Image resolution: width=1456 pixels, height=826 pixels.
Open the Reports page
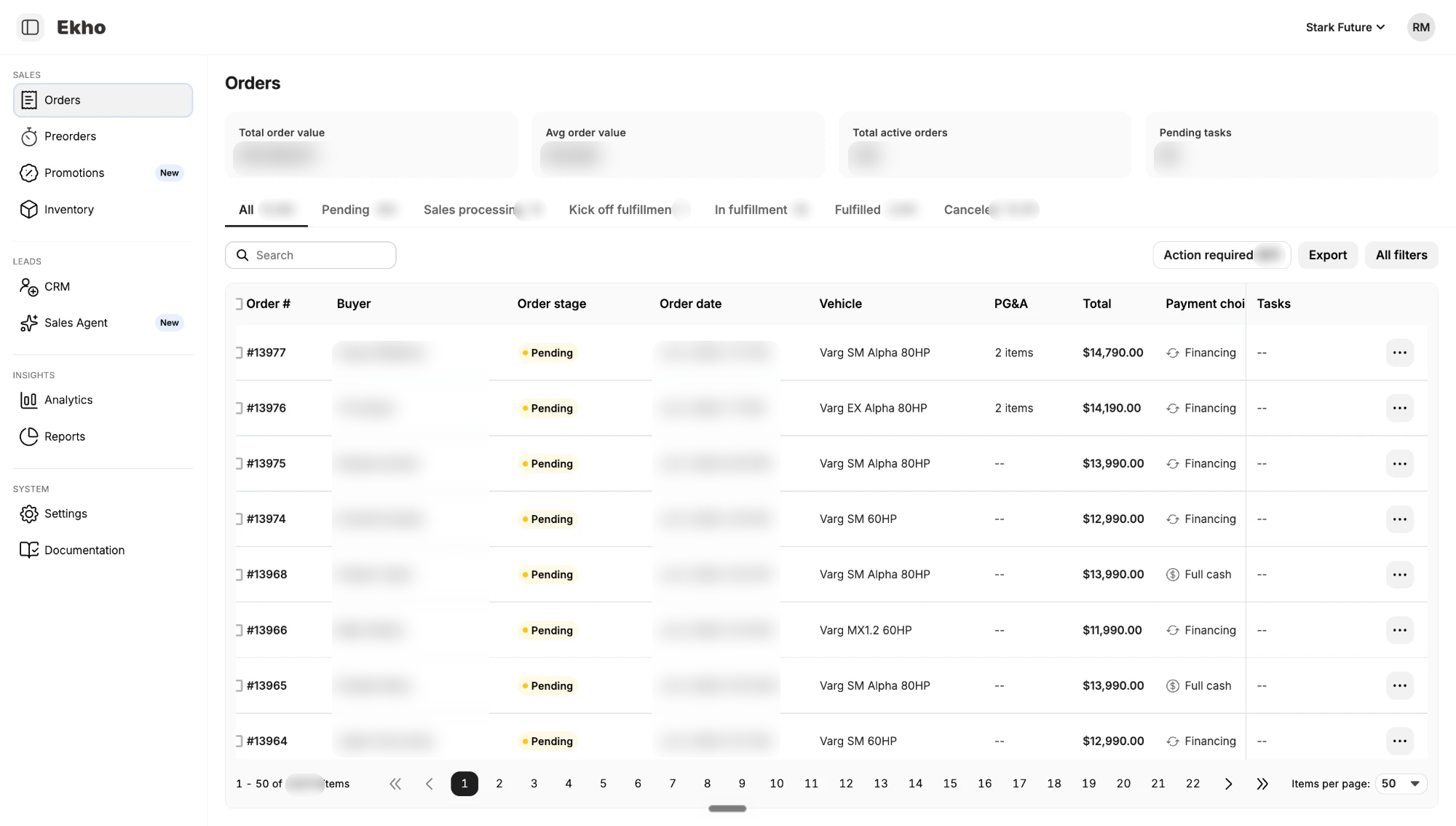tap(103, 436)
